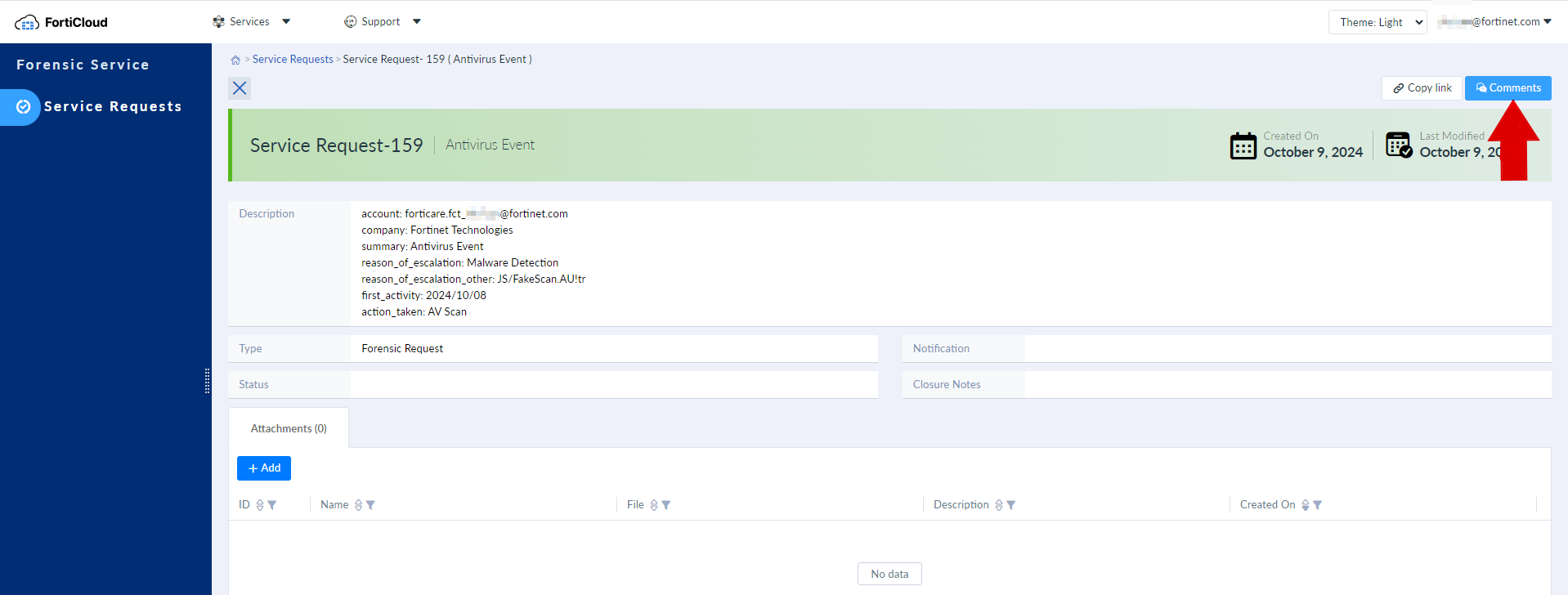Expand the Services dropdown arrow
1568x595 pixels.
click(286, 22)
